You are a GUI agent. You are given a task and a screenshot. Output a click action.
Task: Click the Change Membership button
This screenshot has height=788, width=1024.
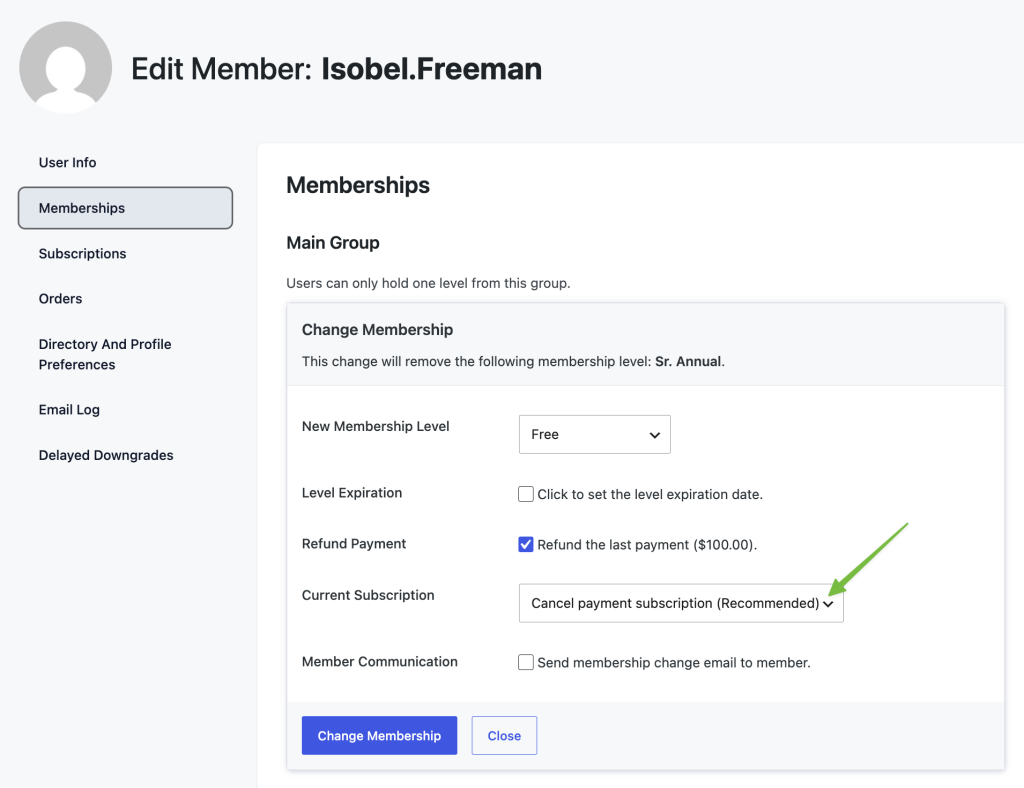[379, 736]
